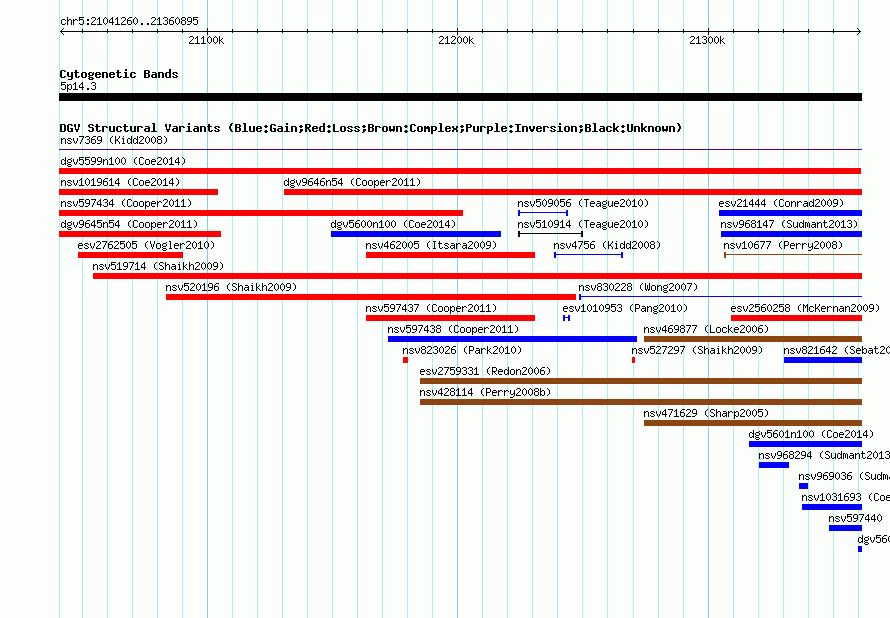
Task: Click the blue bar under esv21444 (Conrad2009)
Action: 790,213
